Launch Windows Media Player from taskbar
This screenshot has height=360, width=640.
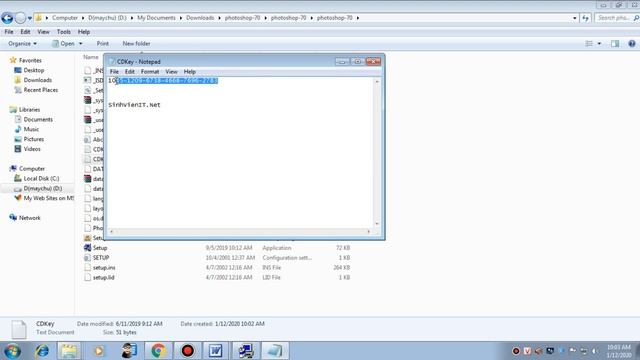point(99,351)
